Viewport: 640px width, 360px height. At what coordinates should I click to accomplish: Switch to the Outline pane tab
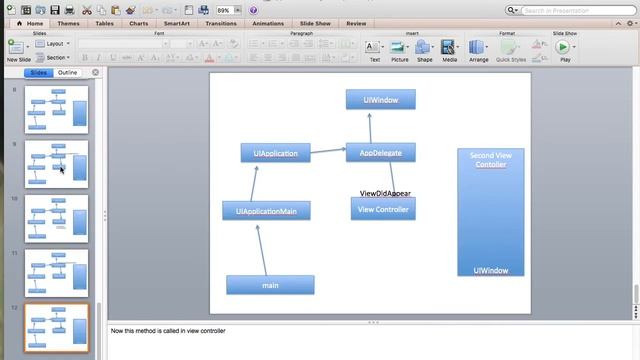[x=67, y=73]
